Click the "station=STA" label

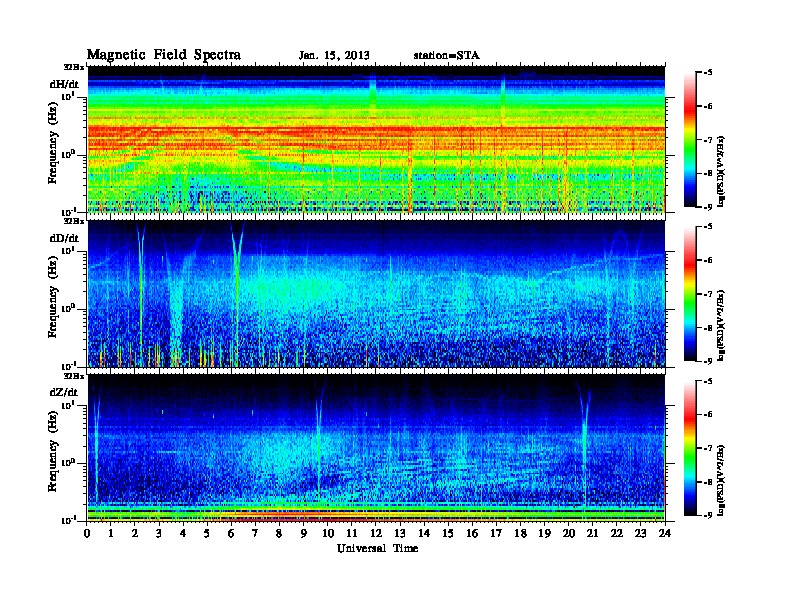coord(447,56)
